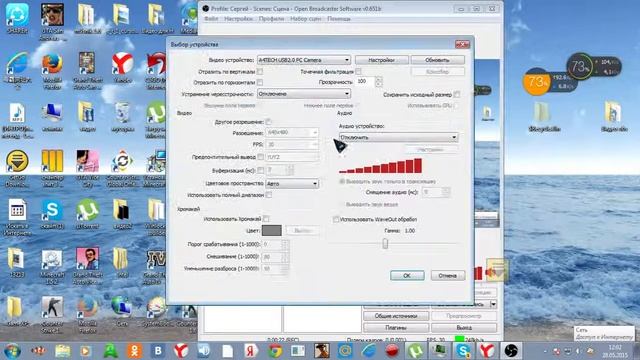The image size is (640, 360).
Task: Select the GTA Vice City desktop shortcut
Action: pyautogui.click(x=87, y=169)
